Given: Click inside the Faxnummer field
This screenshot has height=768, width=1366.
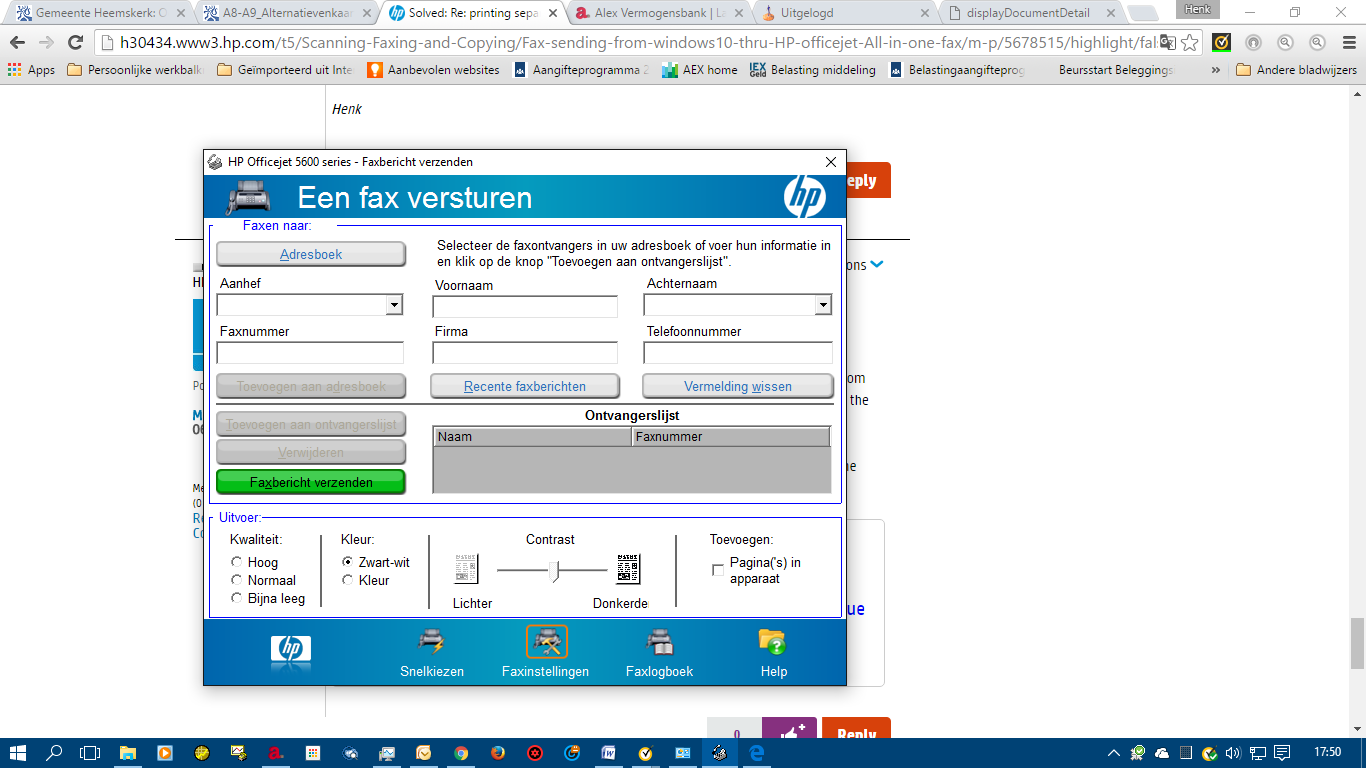Looking at the screenshot, I should pyautogui.click(x=310, y=352).
